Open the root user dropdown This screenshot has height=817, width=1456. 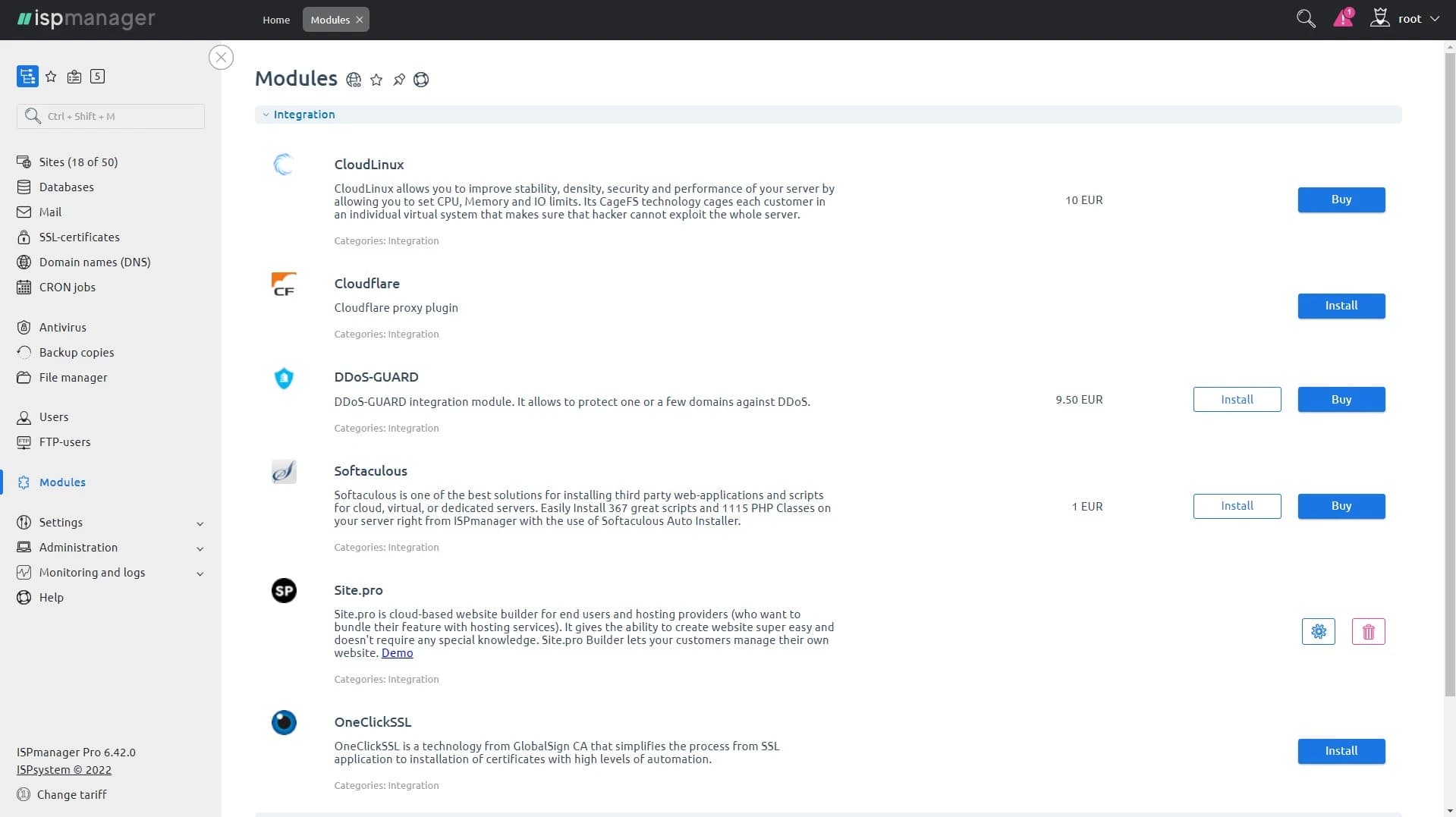pyautogui.click(x=1408, y=19)
